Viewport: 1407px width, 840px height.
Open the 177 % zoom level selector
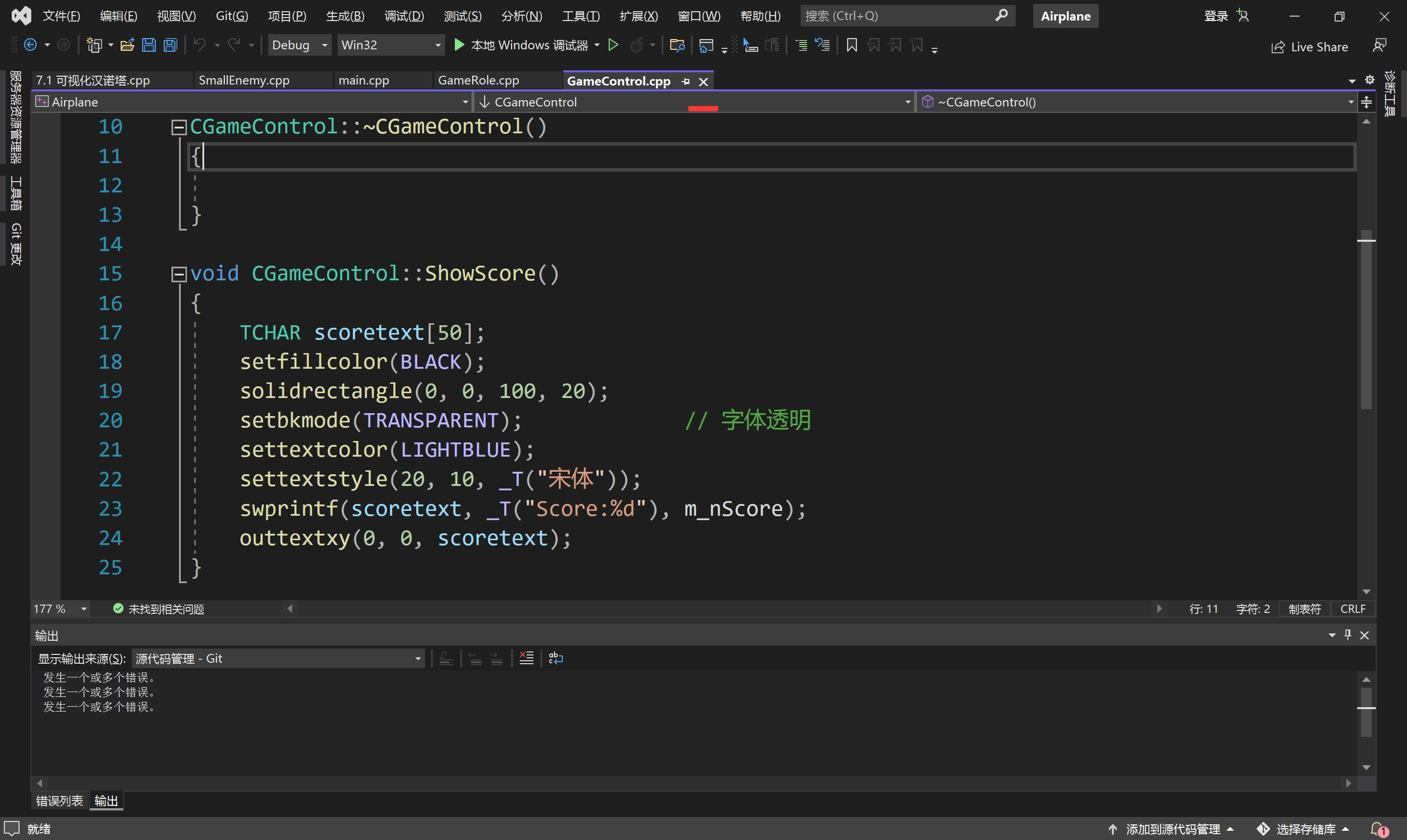pos(84,609)
